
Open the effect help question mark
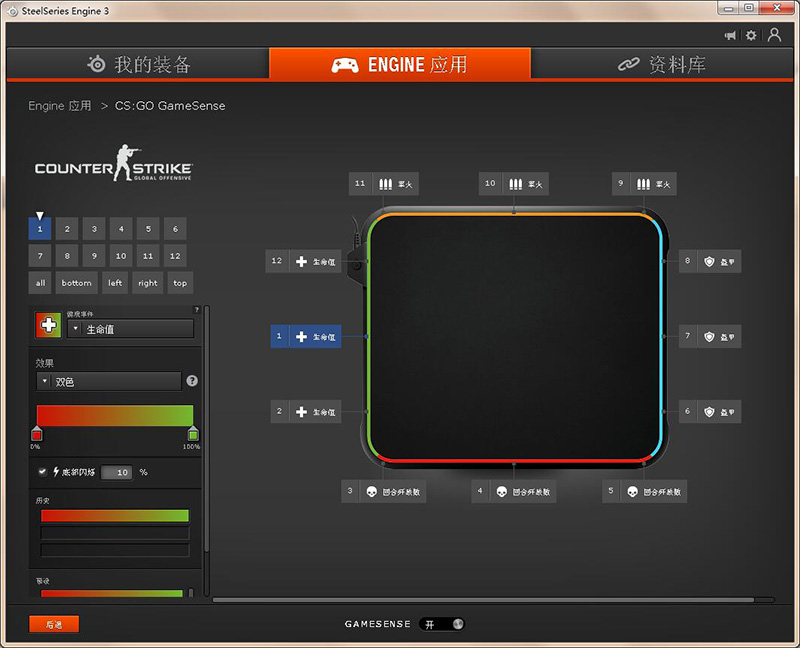coord(192,381)
